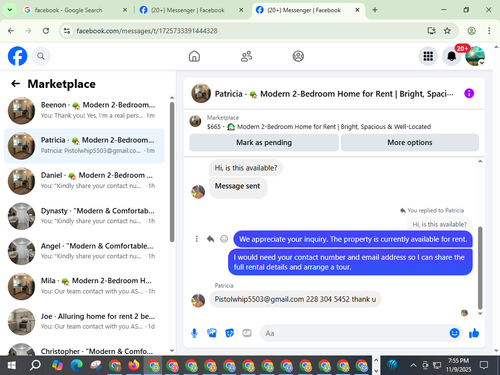
Task: Choose a sticker from the sticker icon
Action: (x=229, y=333)
